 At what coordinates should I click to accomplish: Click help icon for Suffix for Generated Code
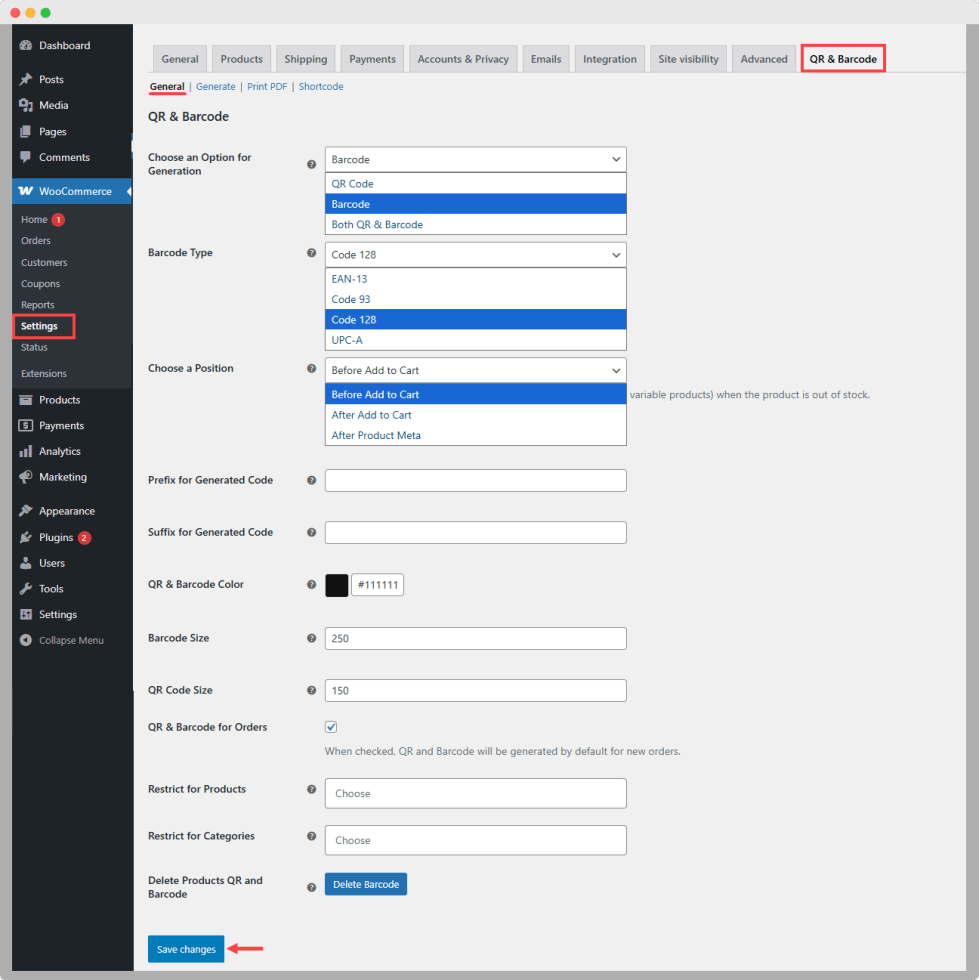[311, 532]
